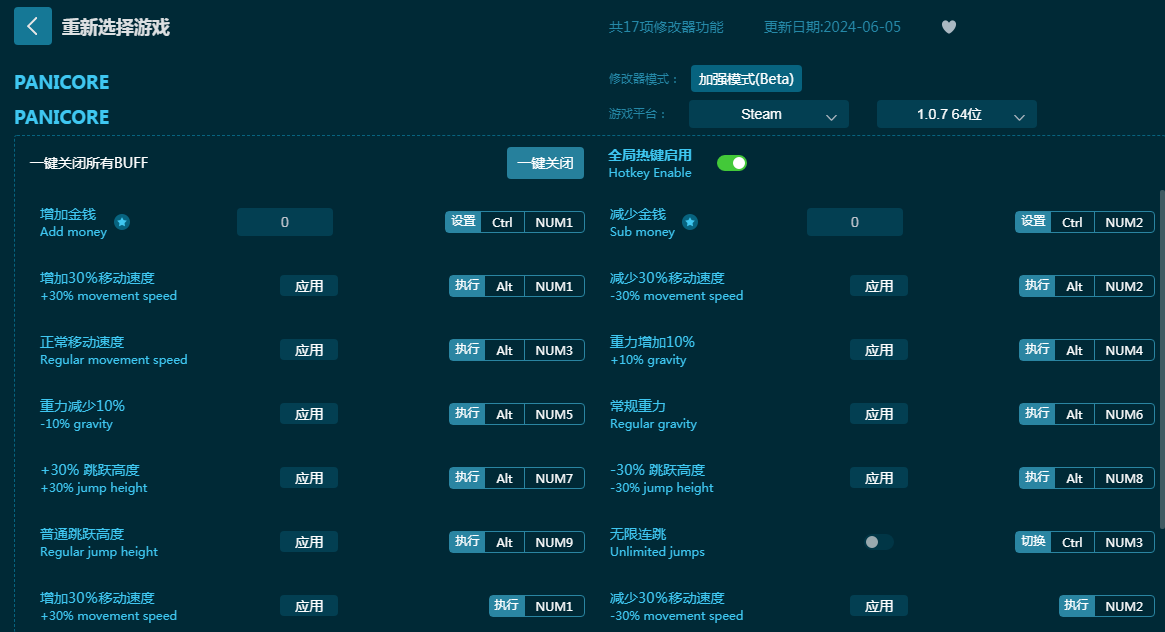Click NUM4 key for +10% gravity

tap(1124, 350)
